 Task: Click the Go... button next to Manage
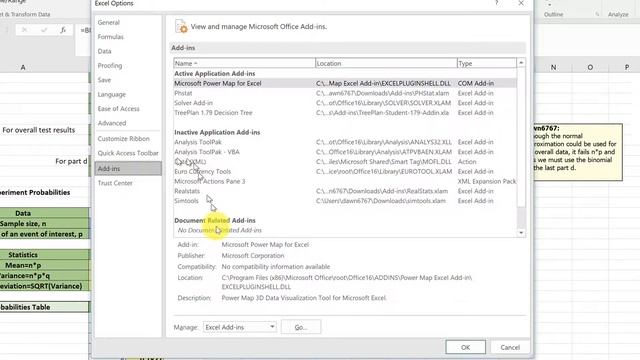click(301, 327)
